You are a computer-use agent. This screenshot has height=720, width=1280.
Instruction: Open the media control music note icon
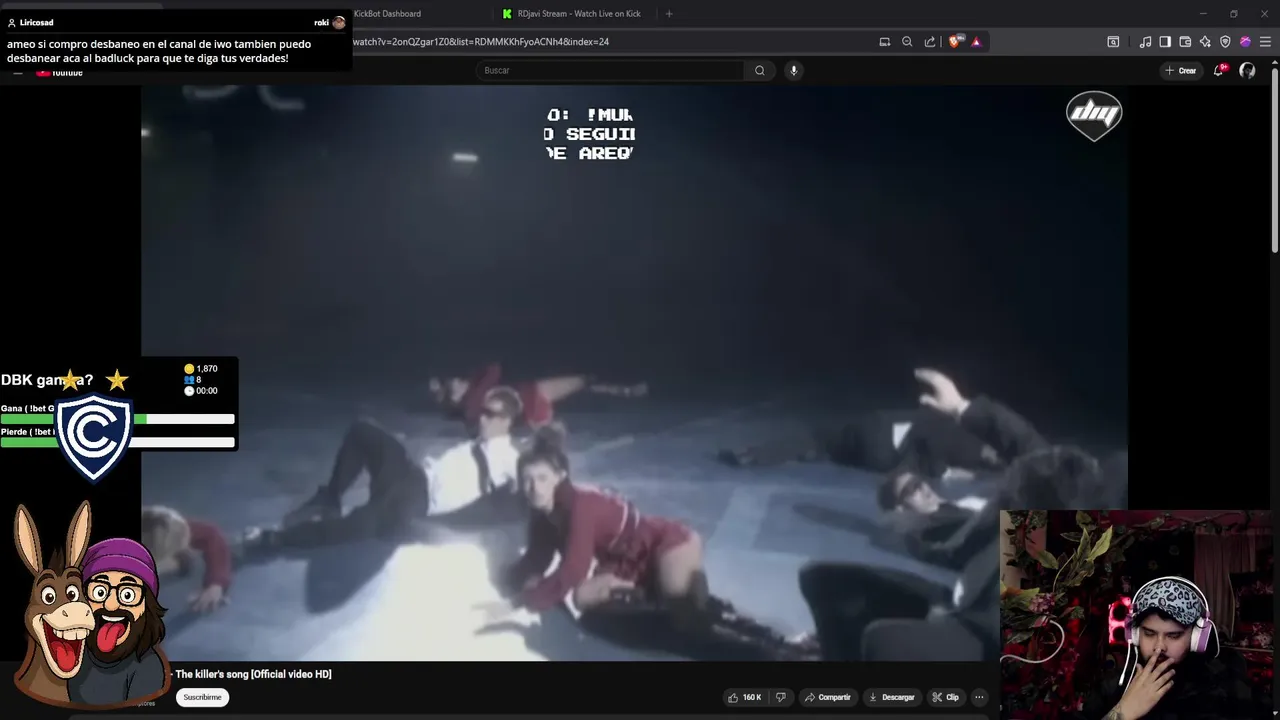pos(1145,42)
